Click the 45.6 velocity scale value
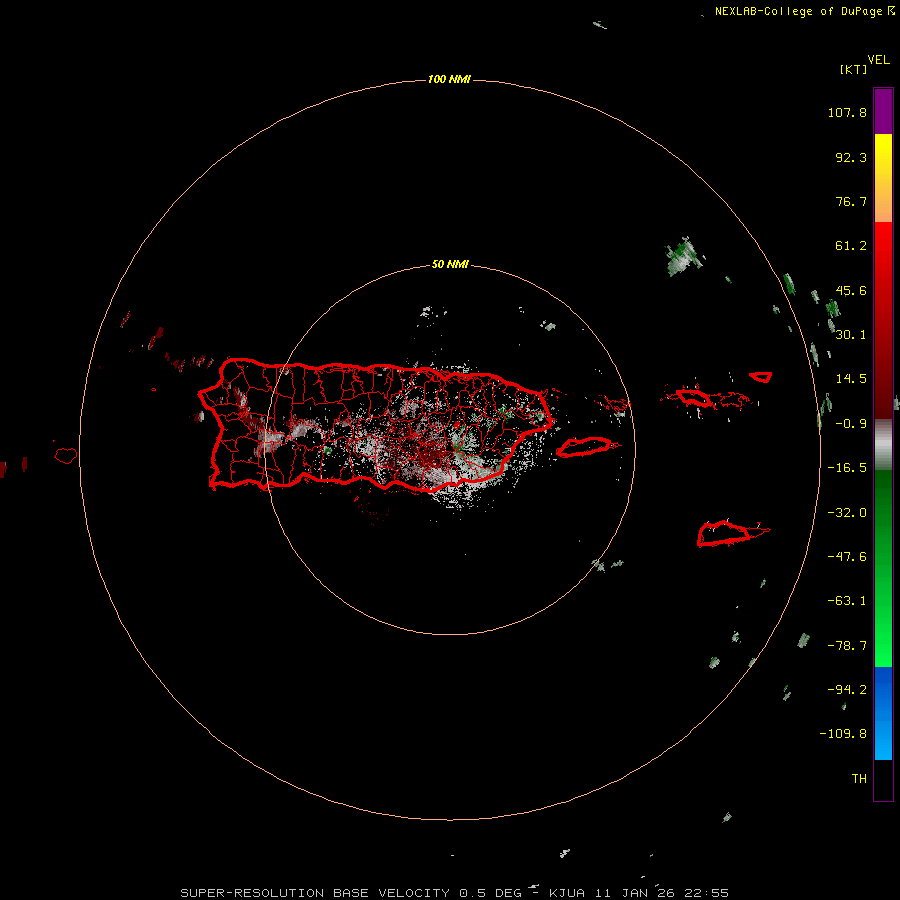This screenshot has height=900, width=900. 851,290
